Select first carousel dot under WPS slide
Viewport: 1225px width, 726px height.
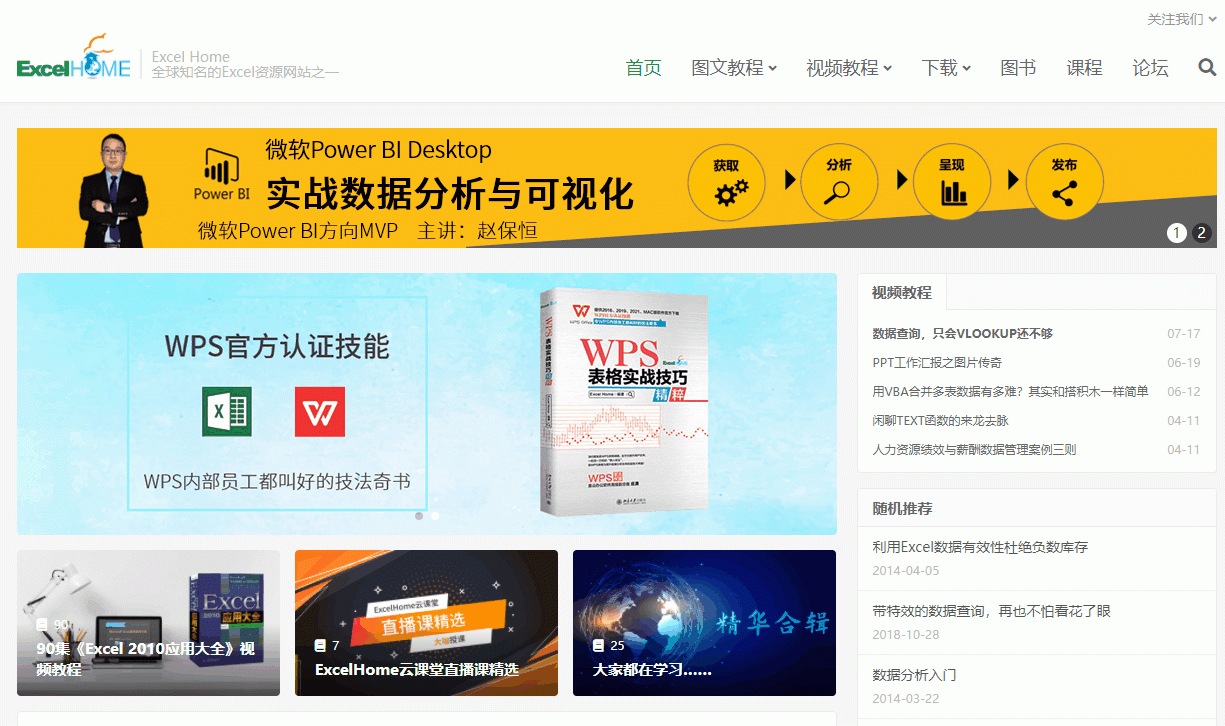[419, 516]
